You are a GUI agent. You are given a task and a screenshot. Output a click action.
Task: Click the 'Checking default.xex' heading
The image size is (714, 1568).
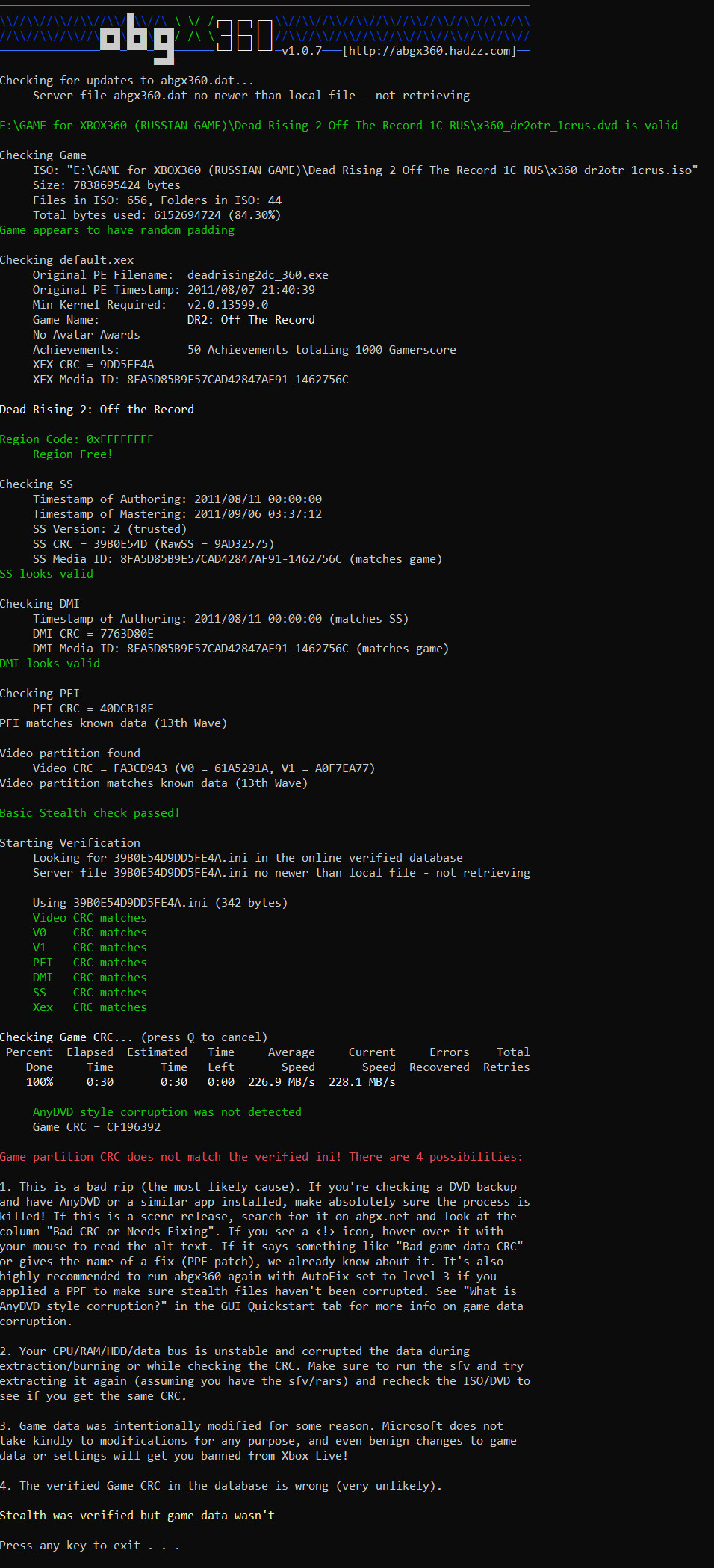tap(67, 260)
